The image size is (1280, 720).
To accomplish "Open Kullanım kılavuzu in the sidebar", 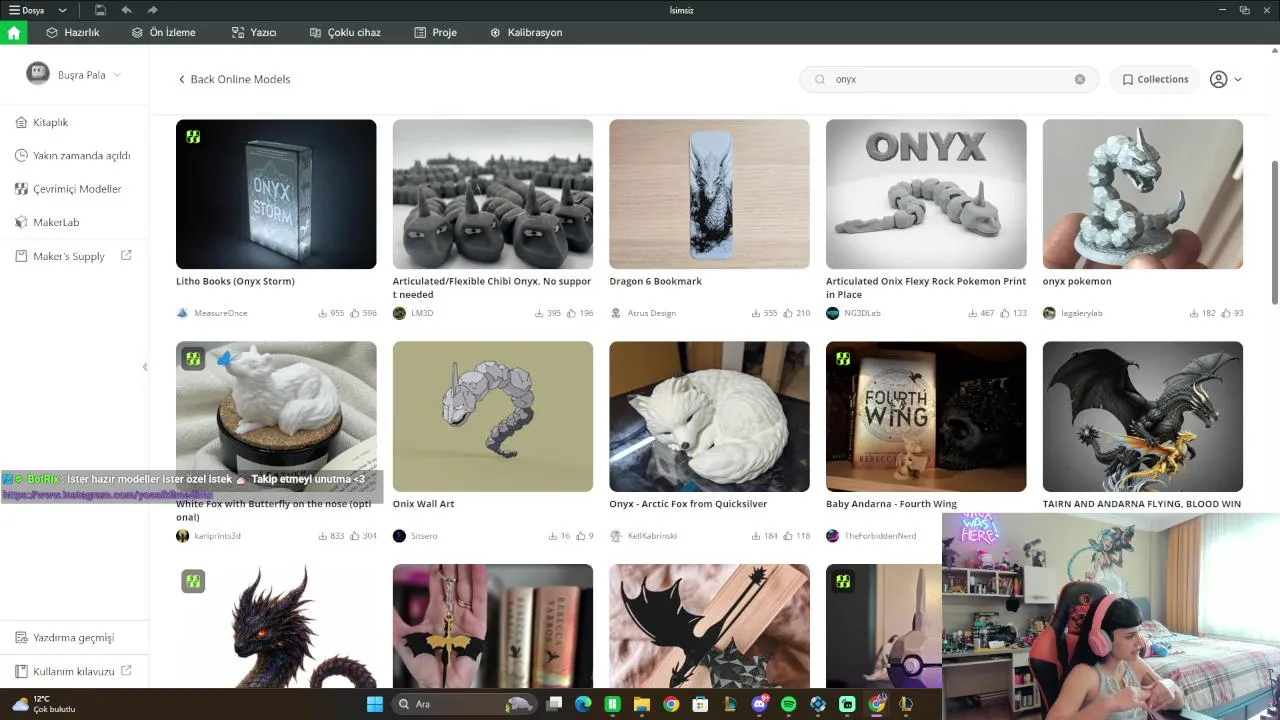I will click(67, 671).
